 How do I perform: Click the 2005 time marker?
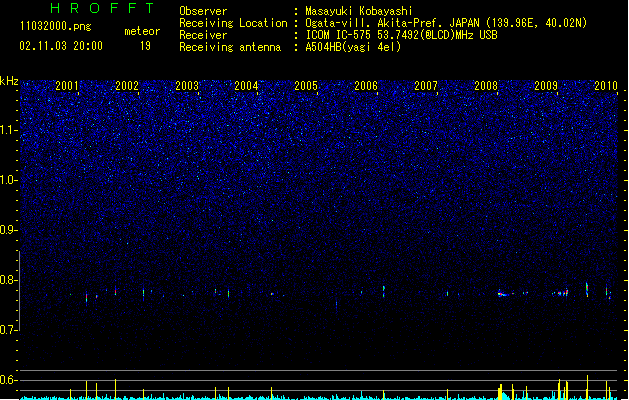tap(306, 85)
